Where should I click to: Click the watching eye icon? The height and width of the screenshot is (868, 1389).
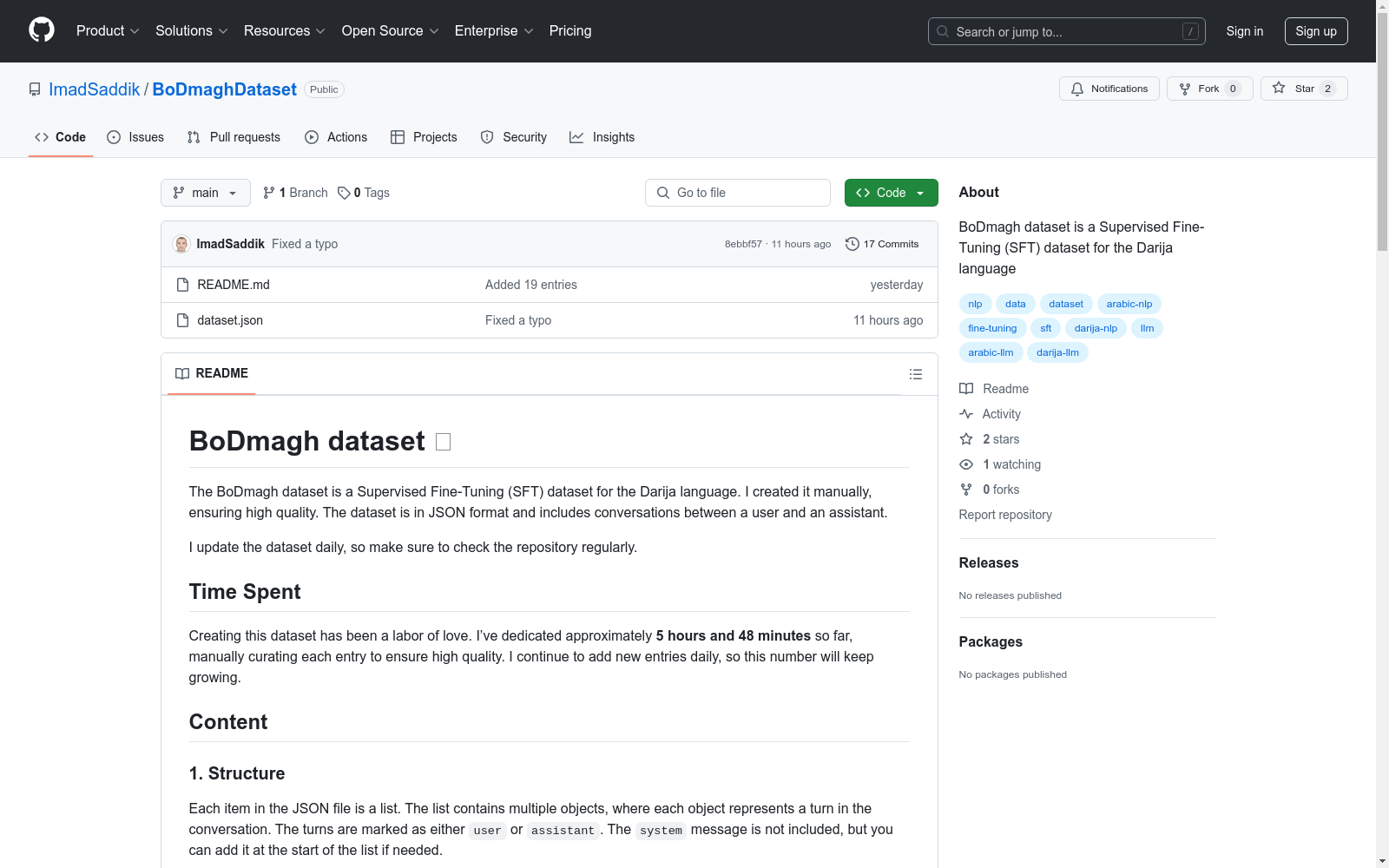click(x=966, y=464)
